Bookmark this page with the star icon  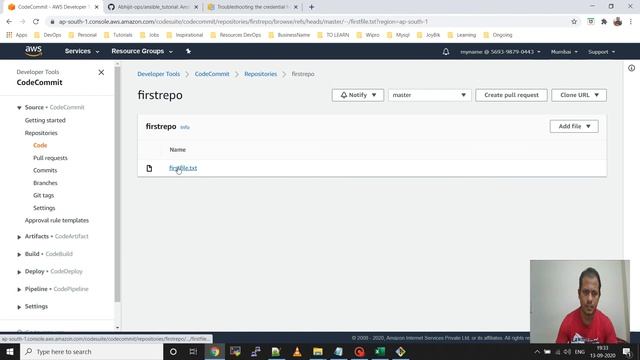click(574, 22)
